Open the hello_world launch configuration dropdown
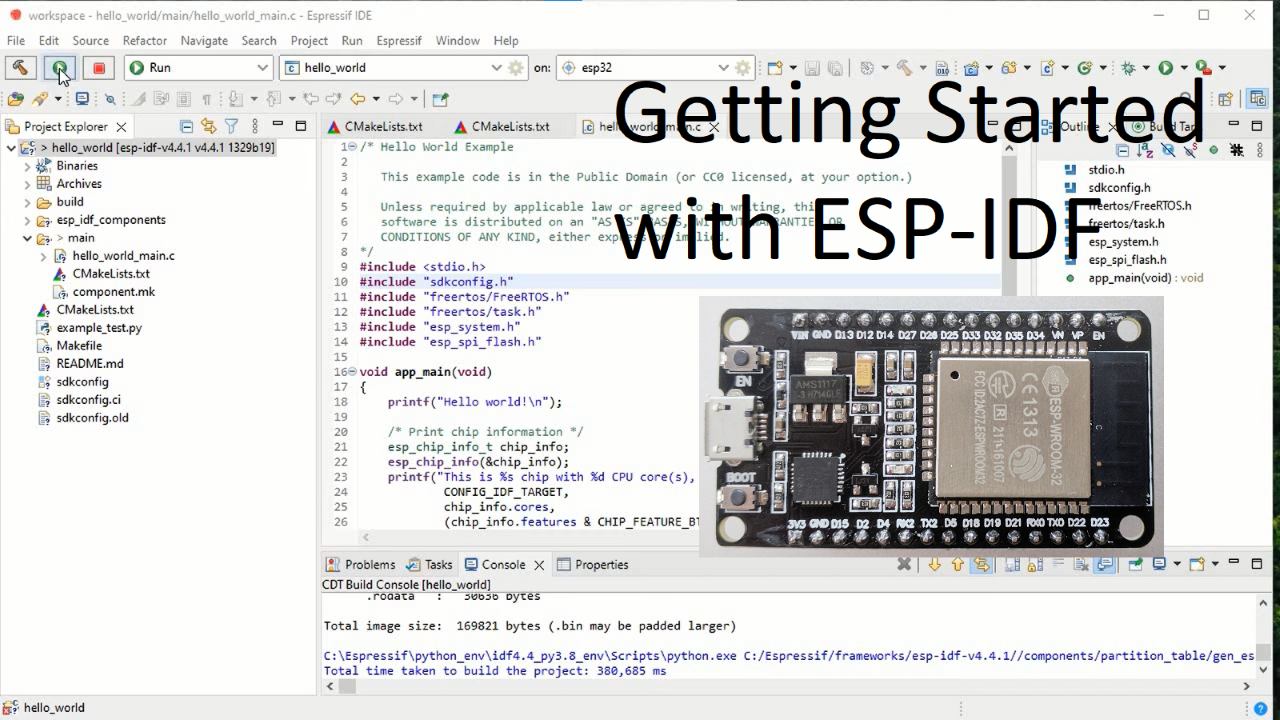 (x=393, y=68)
